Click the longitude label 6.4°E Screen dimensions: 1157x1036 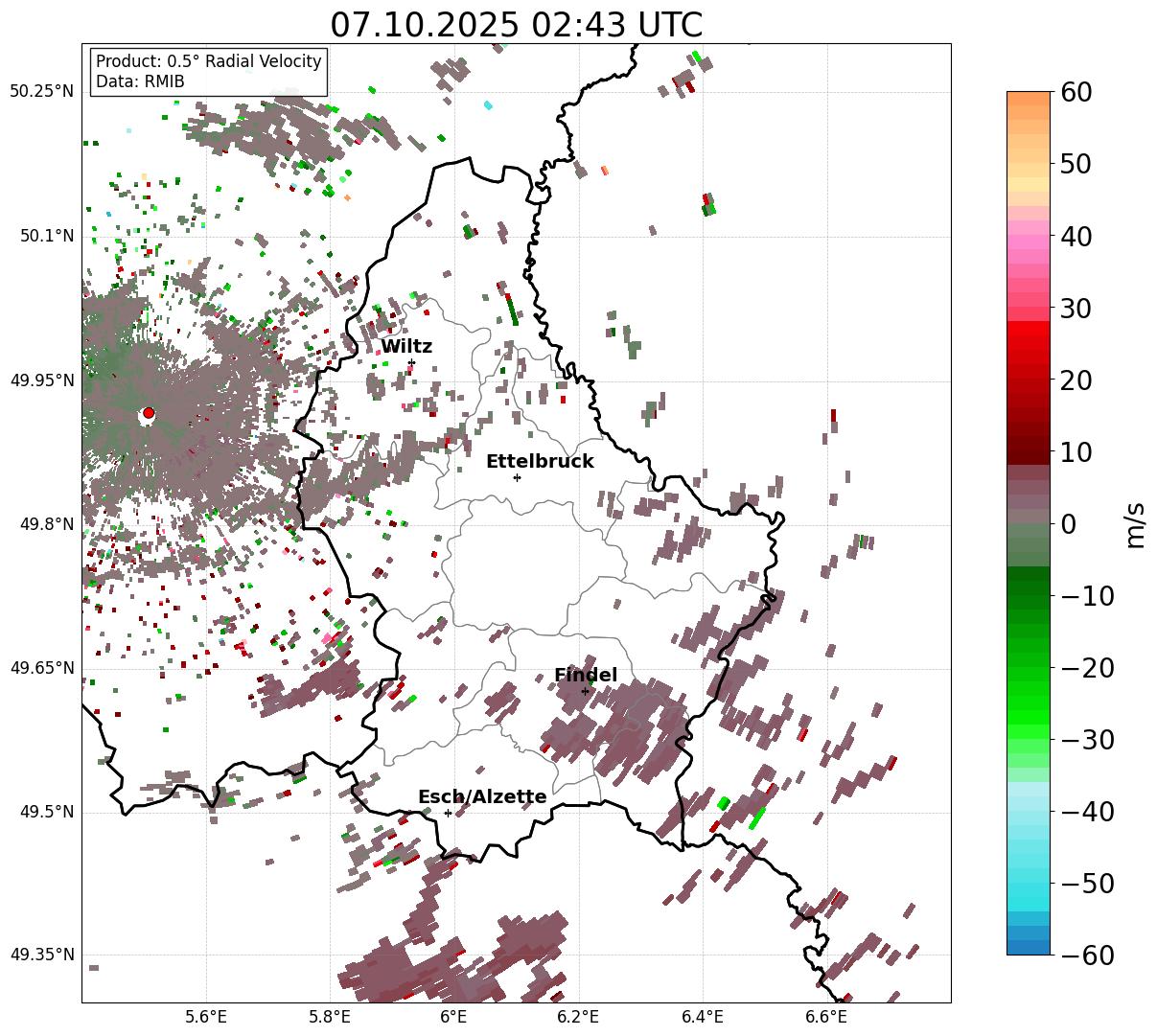pos(703,1017)
